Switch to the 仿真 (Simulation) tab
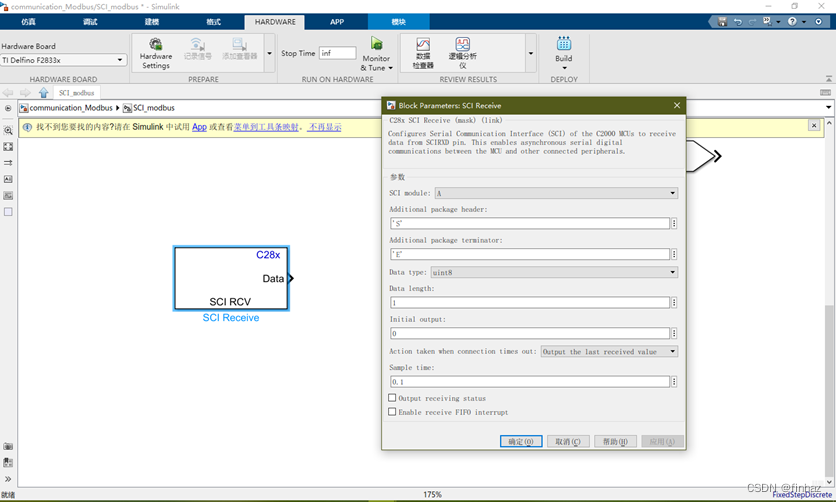 coord(29,22)
